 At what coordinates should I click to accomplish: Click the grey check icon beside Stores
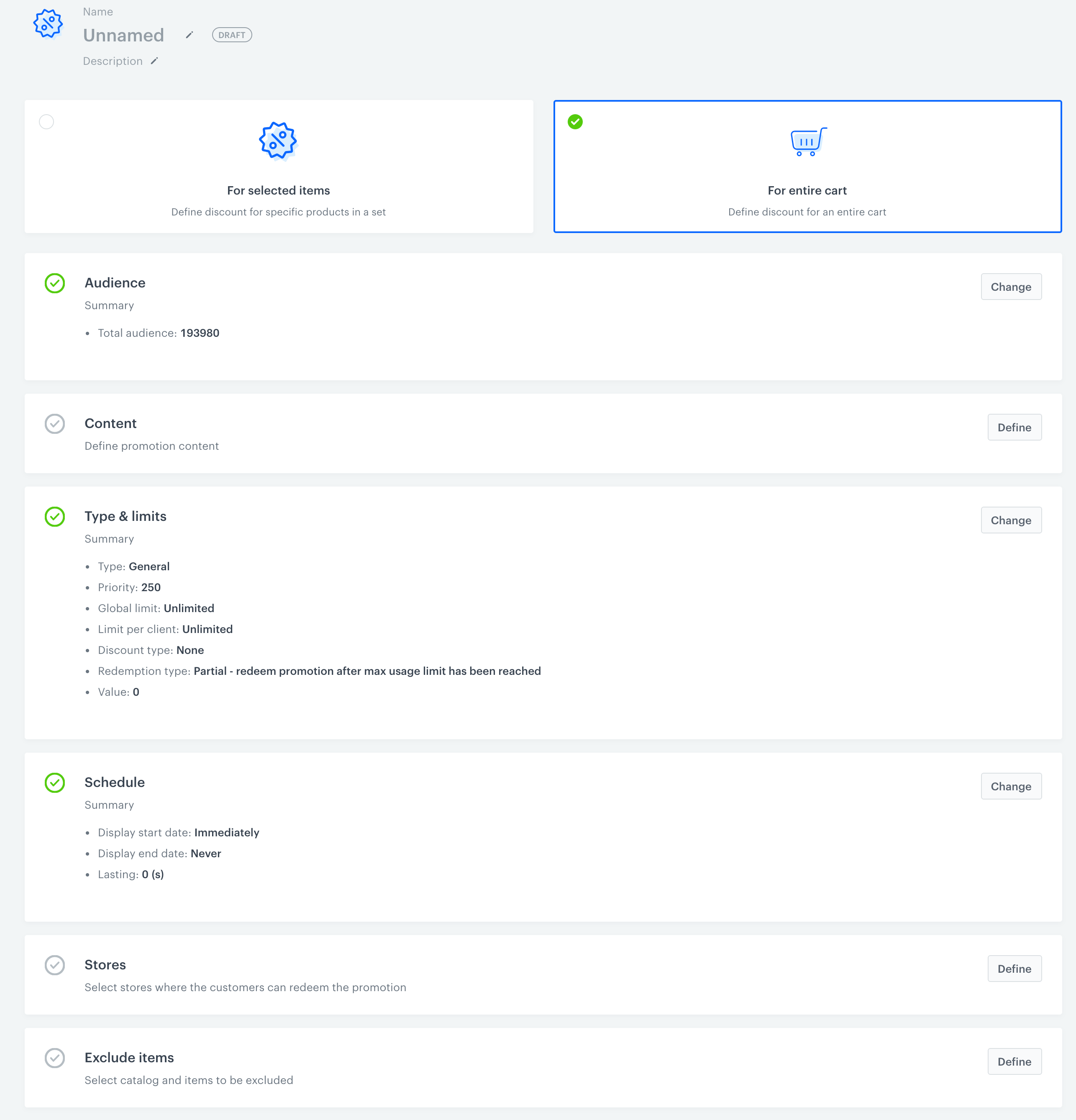coord(55,965)
